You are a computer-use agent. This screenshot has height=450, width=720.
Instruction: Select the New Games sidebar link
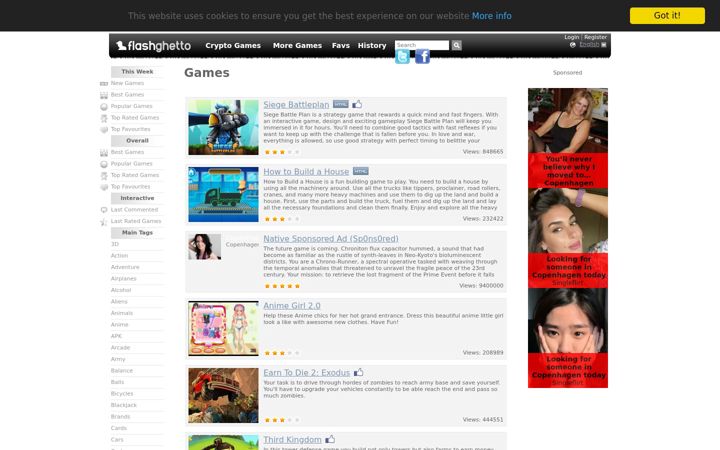tap(127, 84)
